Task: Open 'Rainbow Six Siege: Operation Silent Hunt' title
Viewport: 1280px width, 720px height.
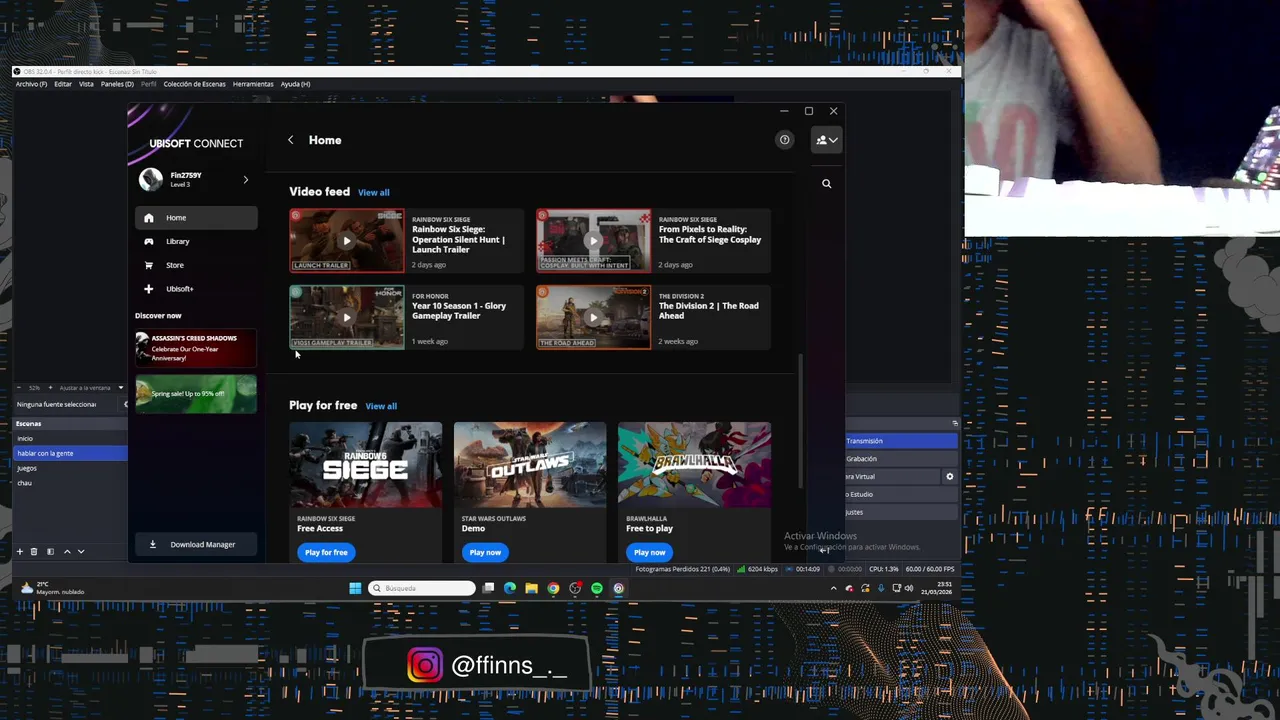Action: pos(459,239)
